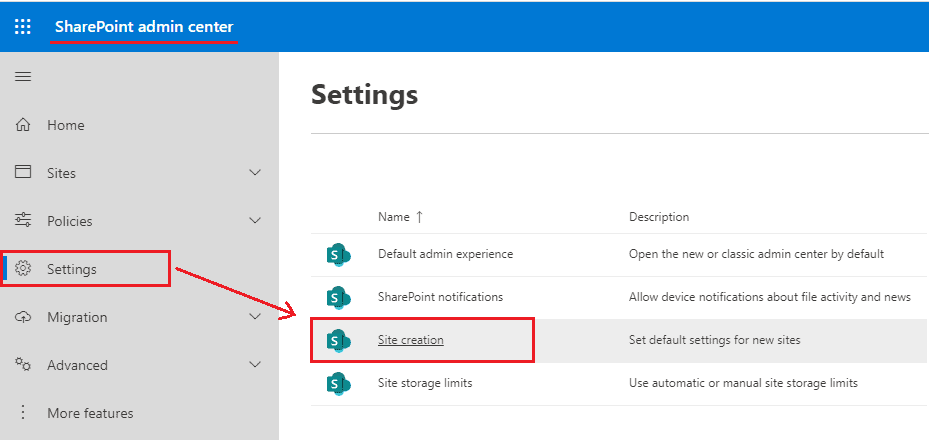Click the Policies sliders icon
Screen dimensions: 929x440
click(x=23, y=221)
